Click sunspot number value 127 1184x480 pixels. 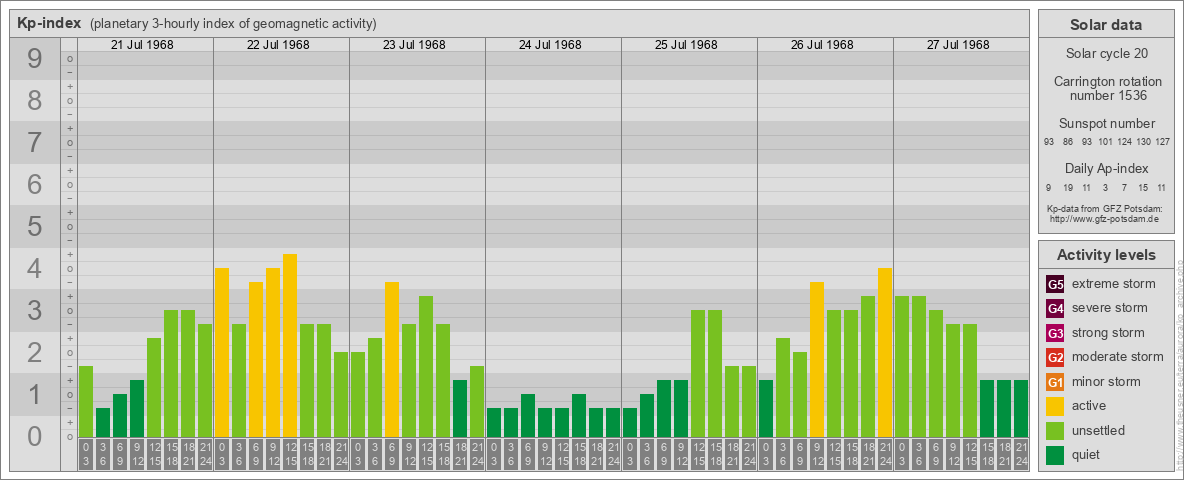[1163, 143]
